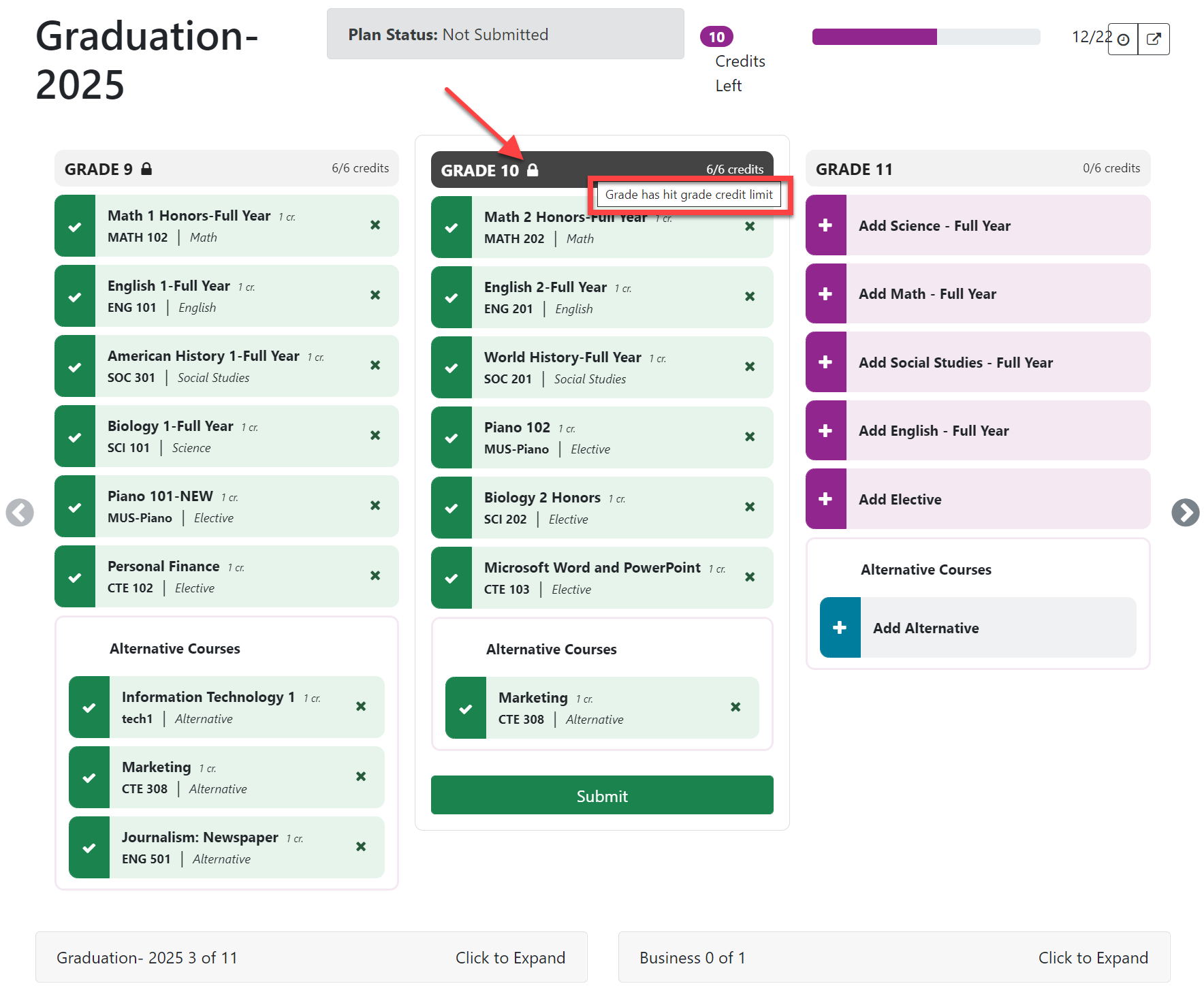Toggle checkmark on Biology 1-Full Year
This screenshot has width=1204, height=1007.
[75, 436]
